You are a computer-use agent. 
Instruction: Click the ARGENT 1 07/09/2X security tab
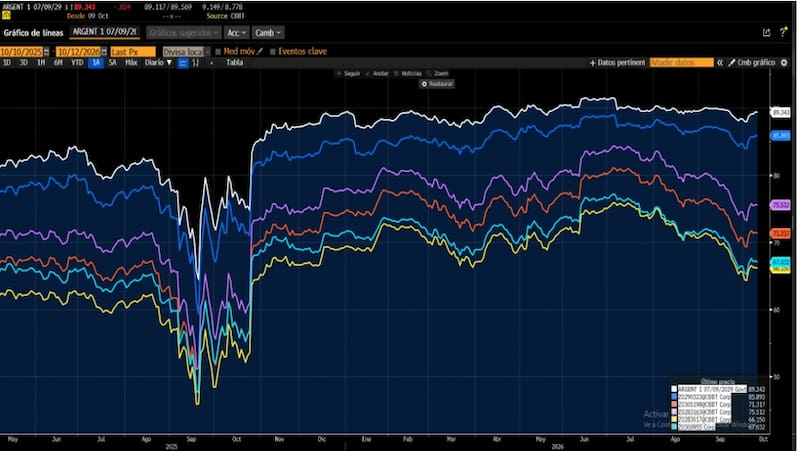click(x=105, y=32)
